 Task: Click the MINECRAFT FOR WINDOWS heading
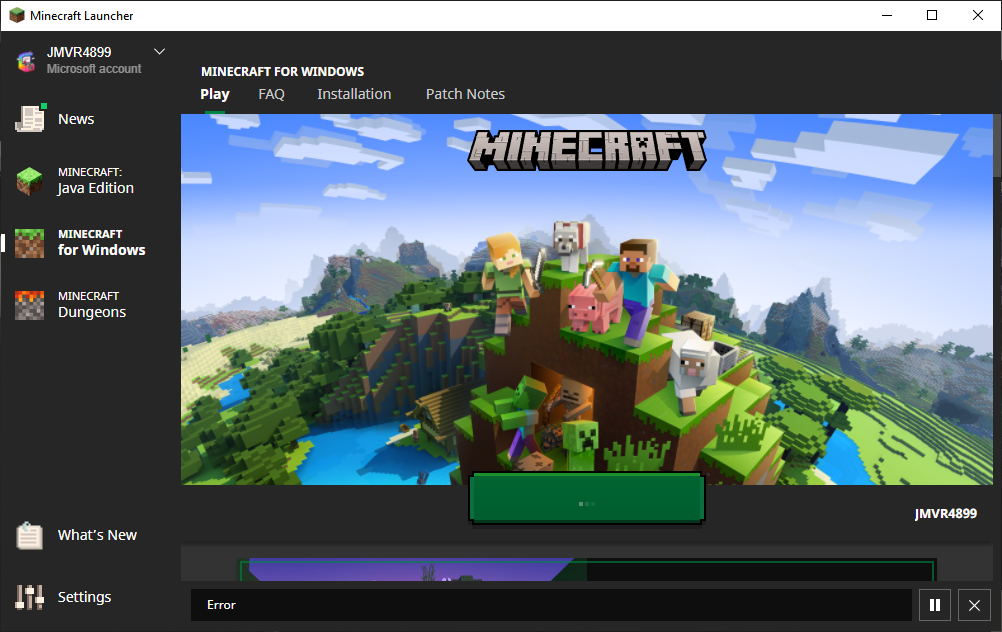[x=282, y=72]
